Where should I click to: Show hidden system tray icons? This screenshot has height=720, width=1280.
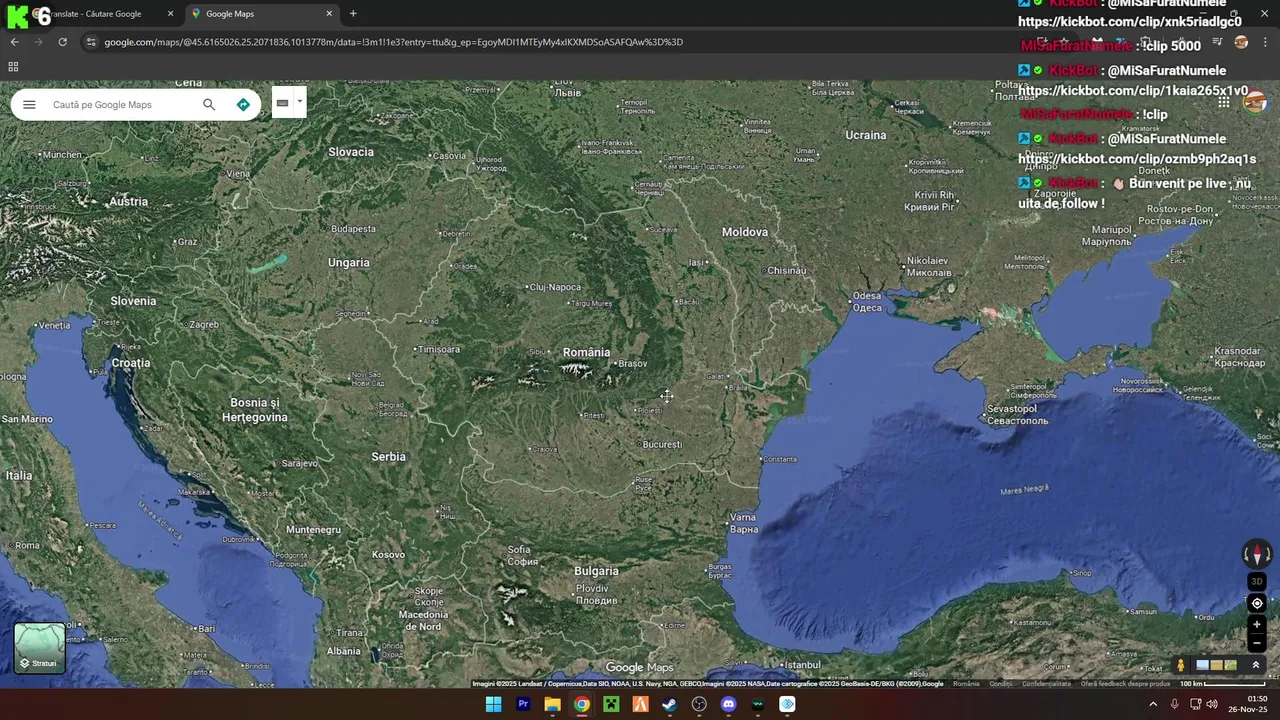pyautogui.click(x=1153, y=704)
